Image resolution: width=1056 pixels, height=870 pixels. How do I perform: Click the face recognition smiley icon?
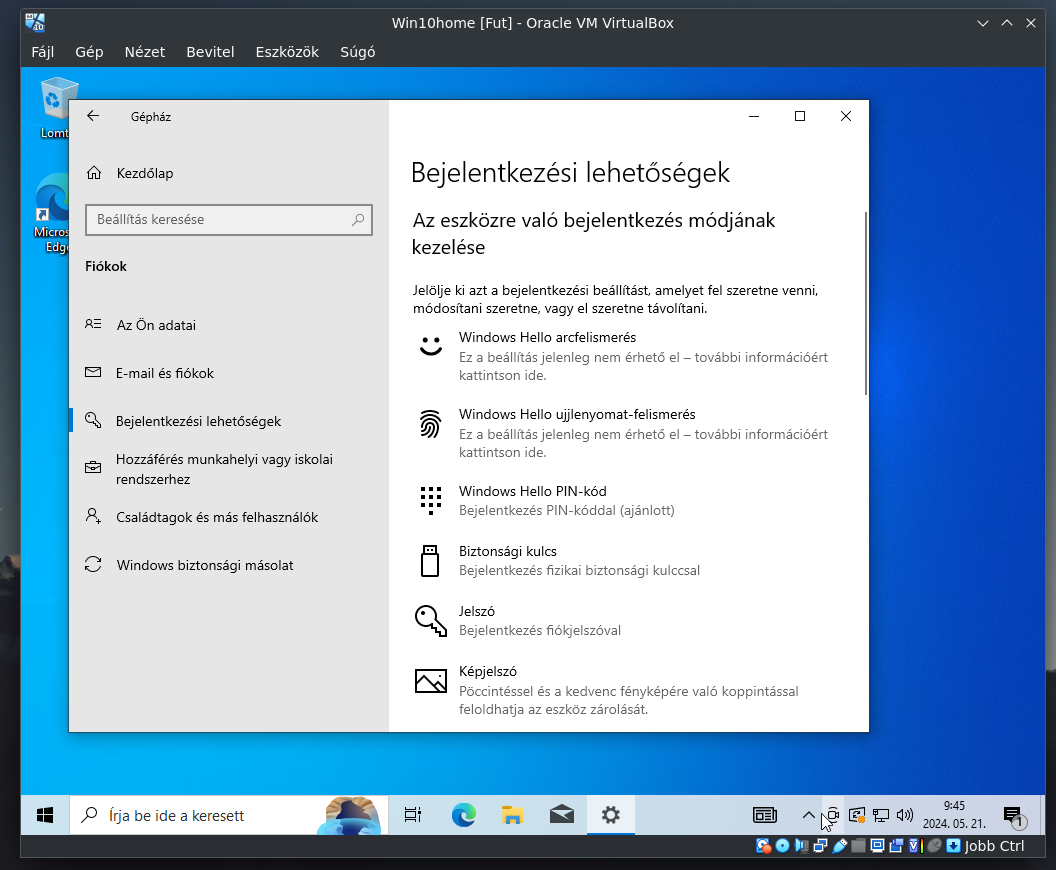click(431, 345)
